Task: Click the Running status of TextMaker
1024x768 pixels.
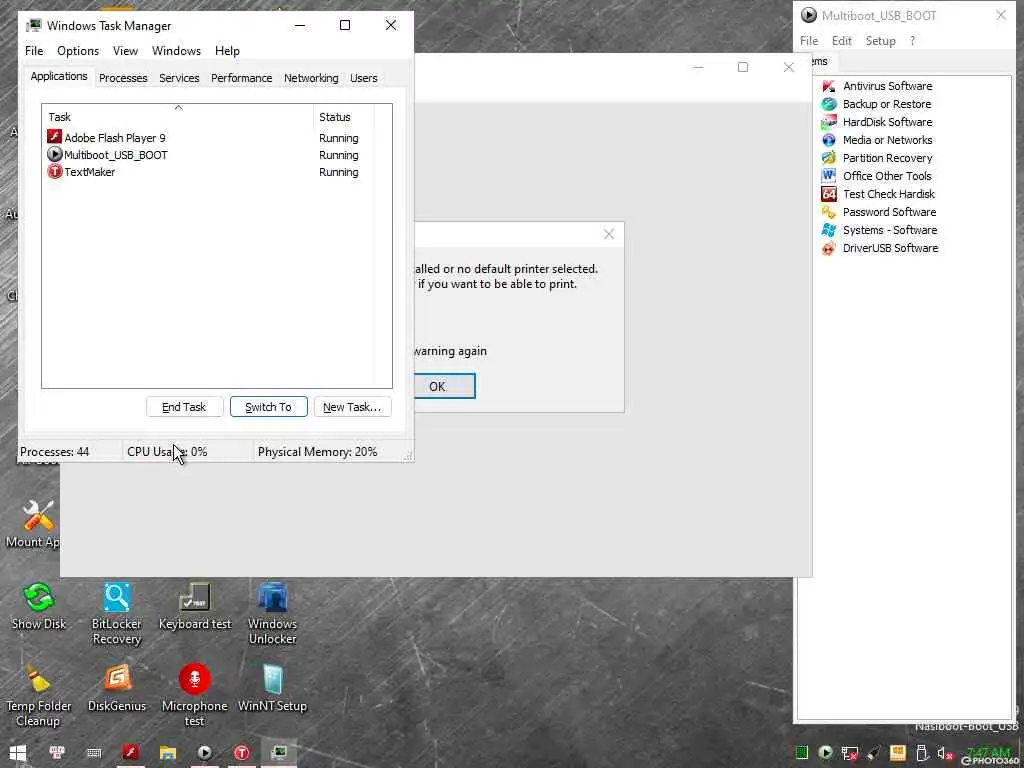Action: click(338, 172)
